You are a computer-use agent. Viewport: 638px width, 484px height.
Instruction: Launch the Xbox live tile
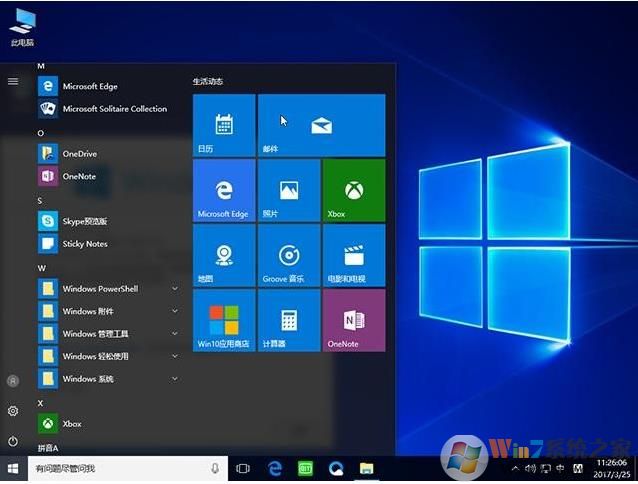click(x=354, y=191)
